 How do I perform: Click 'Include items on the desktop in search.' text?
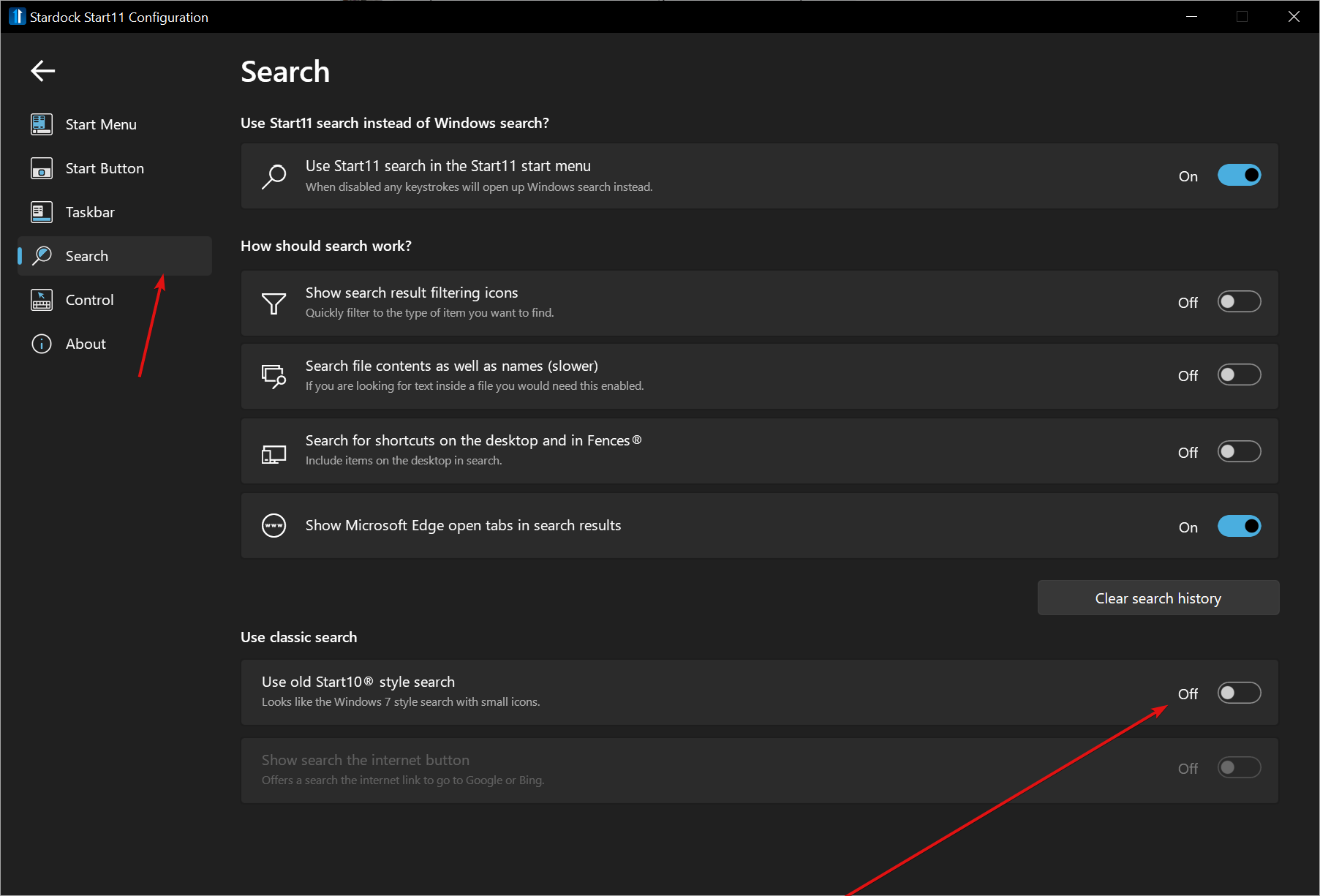(404, 460)
